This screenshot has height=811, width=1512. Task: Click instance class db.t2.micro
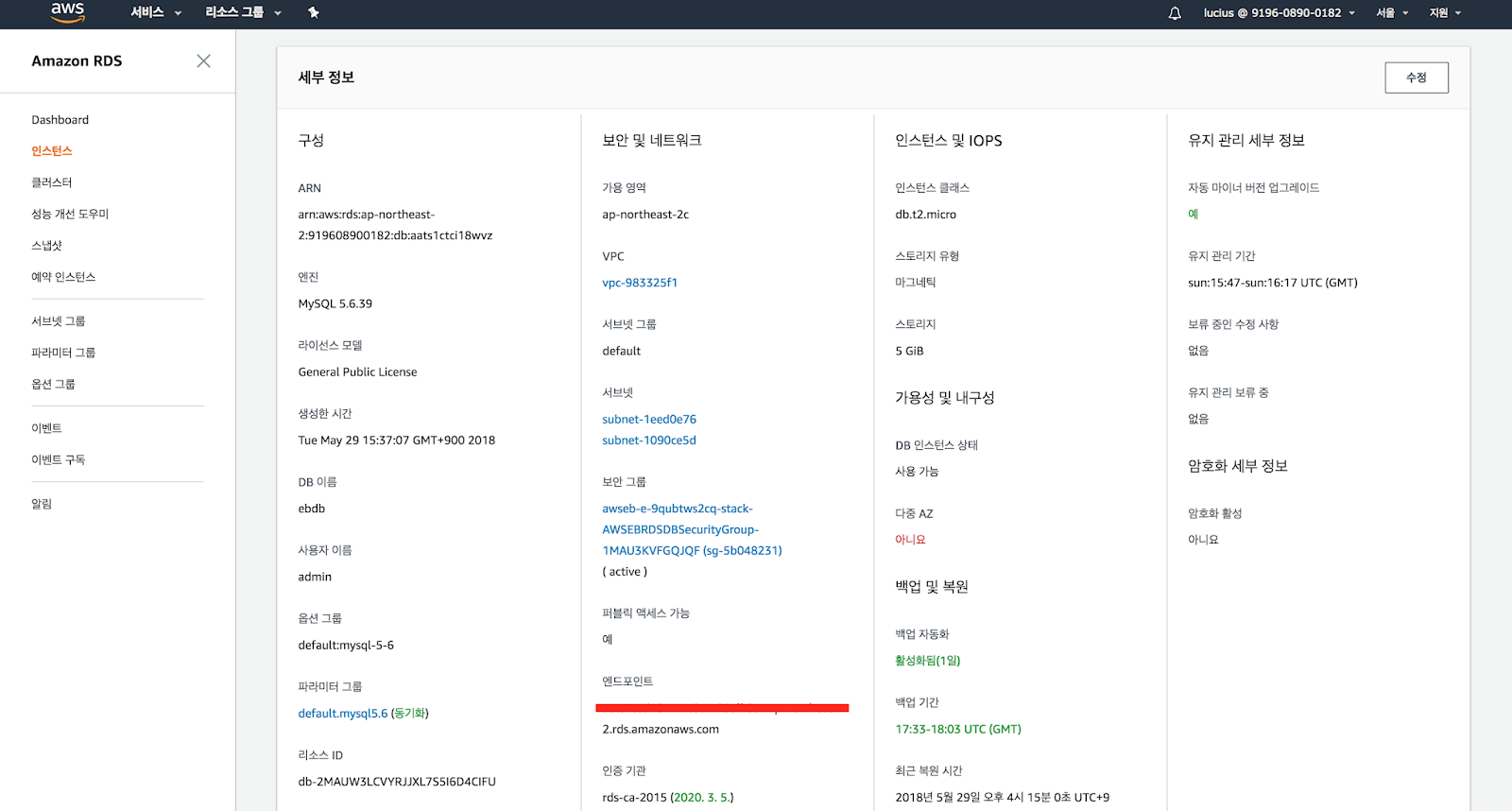(x=926, y=215)
